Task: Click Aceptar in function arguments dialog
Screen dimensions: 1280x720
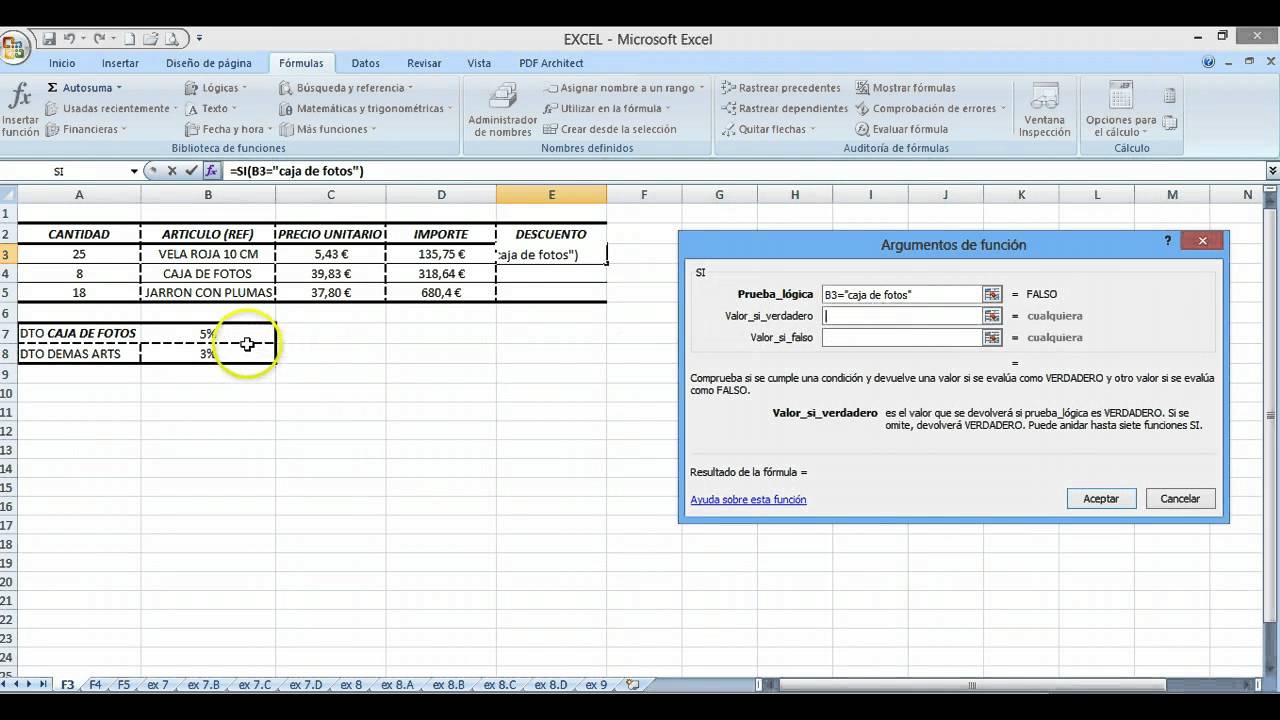Action: pos(1101,498)
